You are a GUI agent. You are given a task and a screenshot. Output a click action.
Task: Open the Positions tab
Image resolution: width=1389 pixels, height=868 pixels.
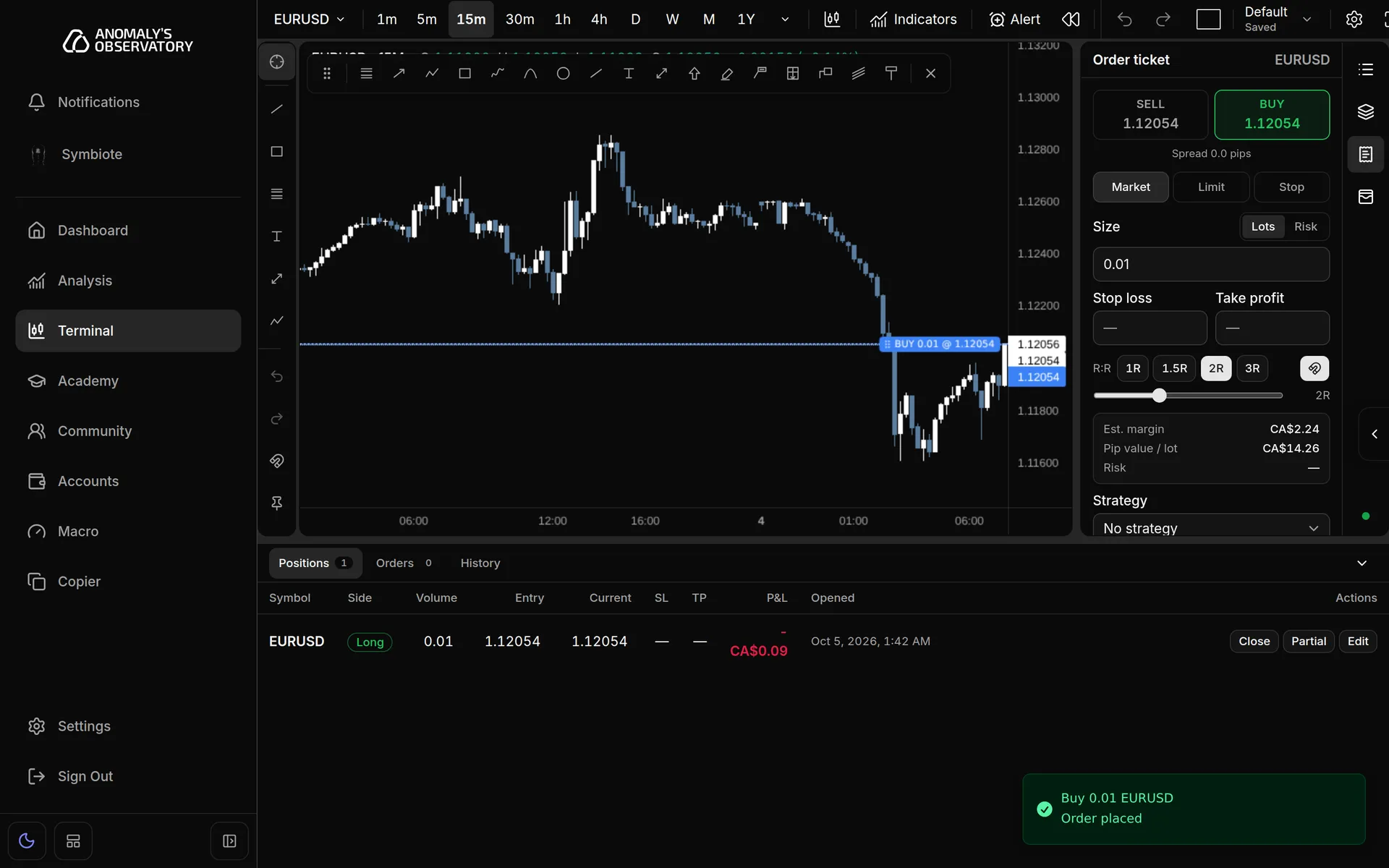[x=315, y=563]
